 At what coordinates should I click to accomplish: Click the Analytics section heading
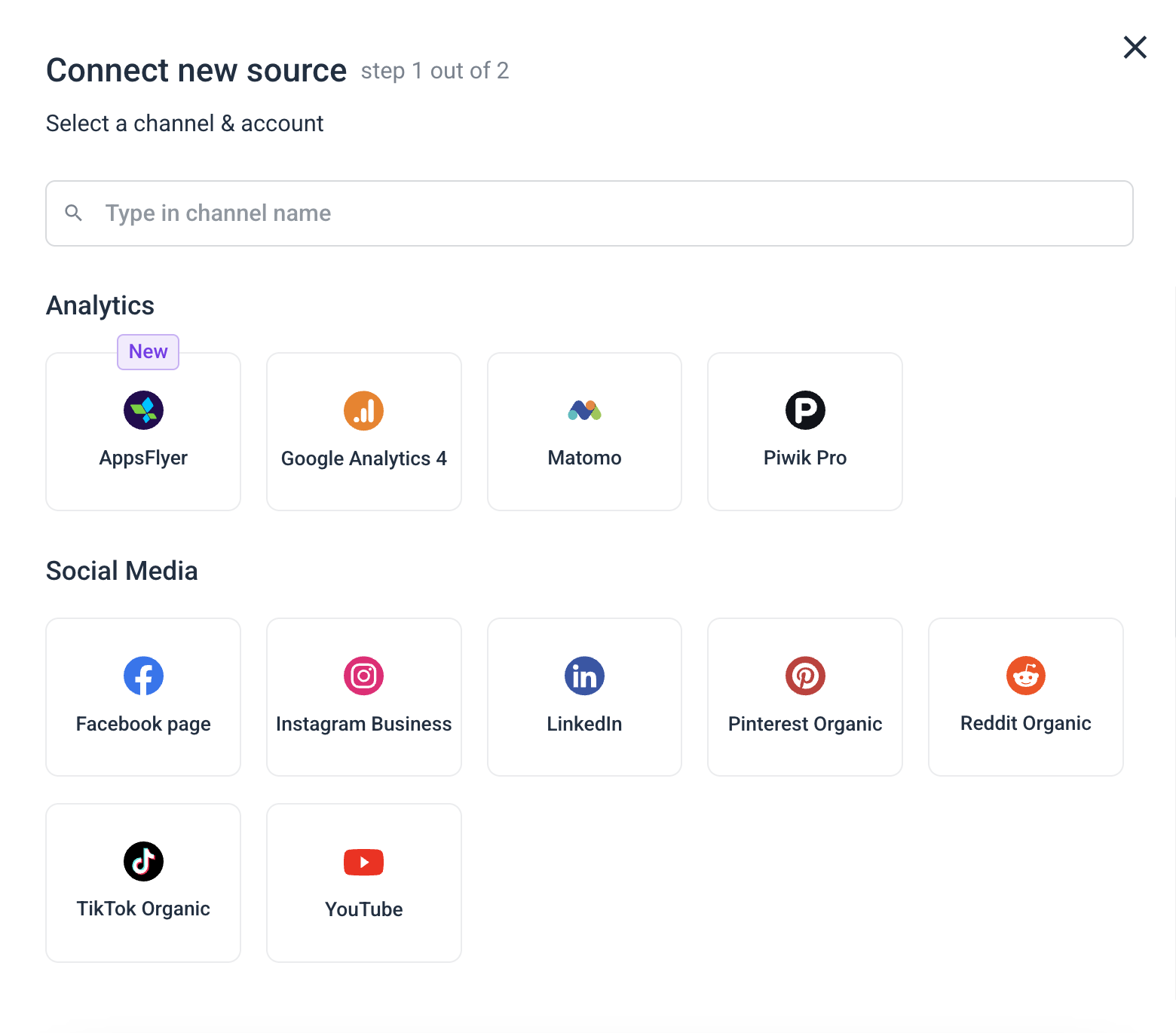click(x=100, y=305)
